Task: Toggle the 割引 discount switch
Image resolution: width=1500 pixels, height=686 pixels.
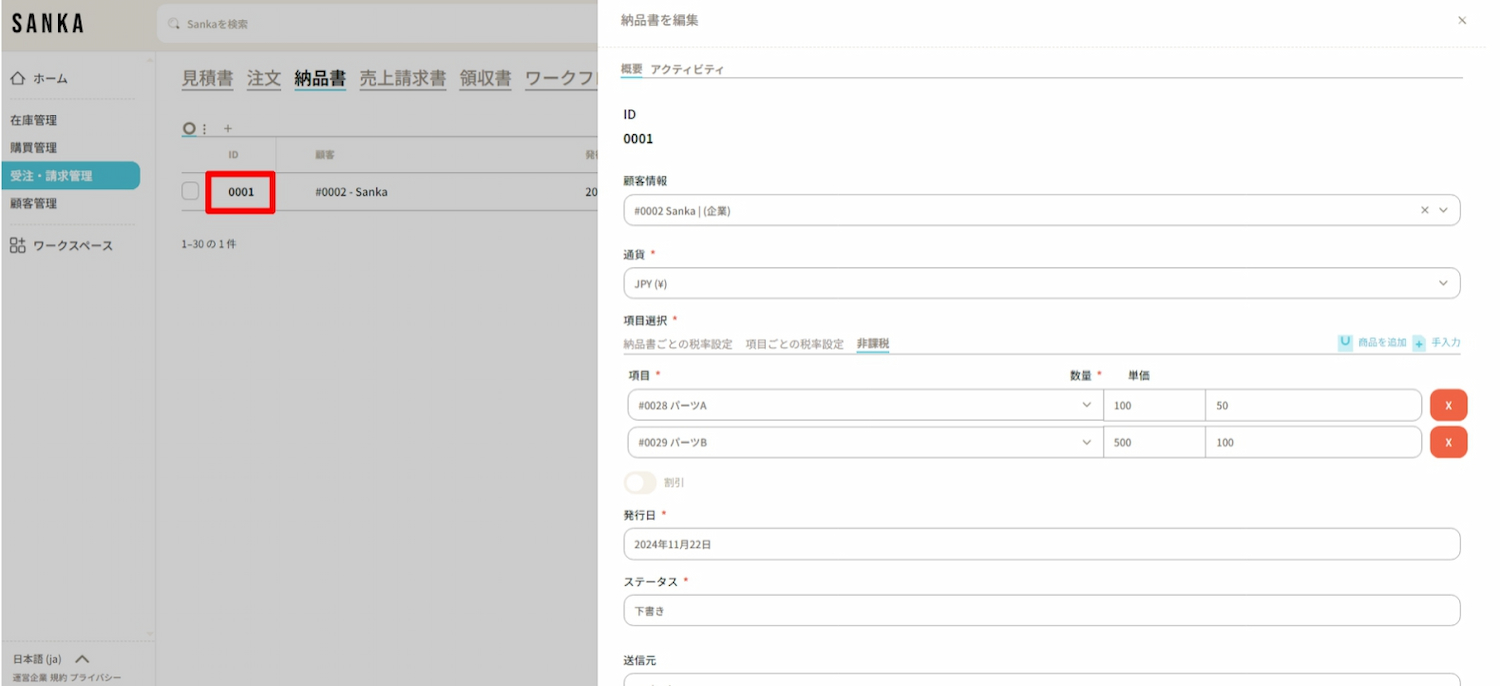Action: pos(640,483)
